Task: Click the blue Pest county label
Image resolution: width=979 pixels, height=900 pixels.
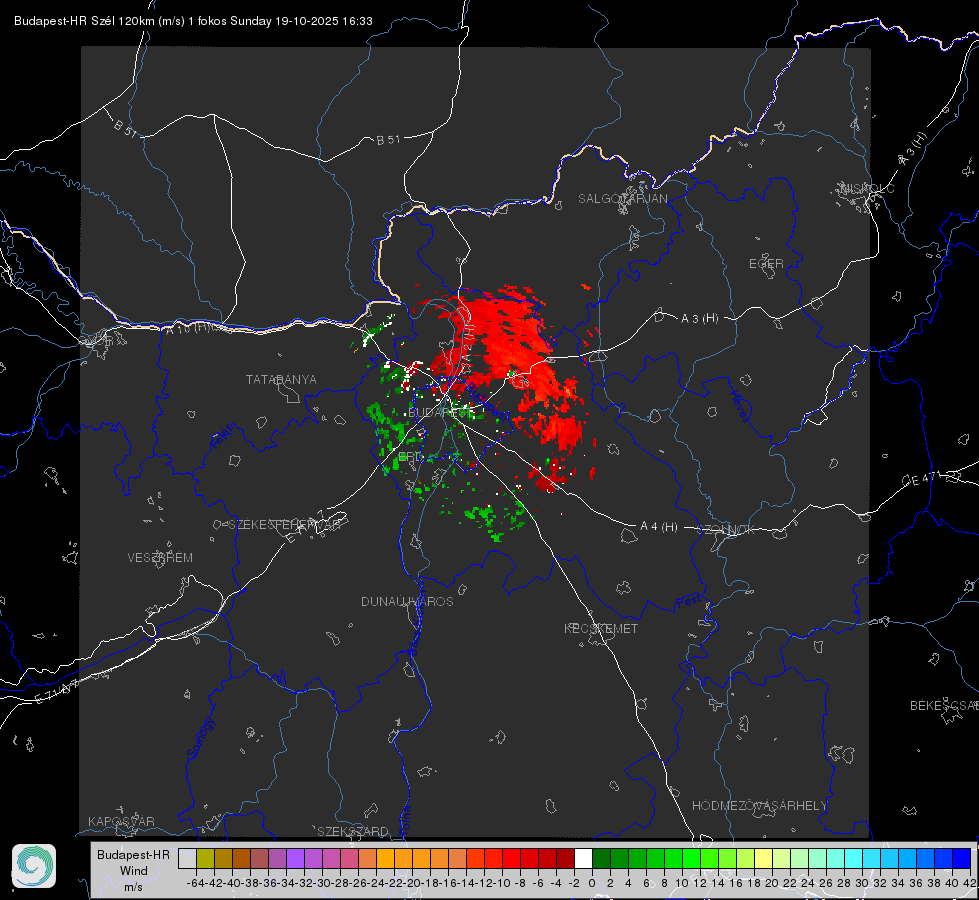Action: [688, 602]
